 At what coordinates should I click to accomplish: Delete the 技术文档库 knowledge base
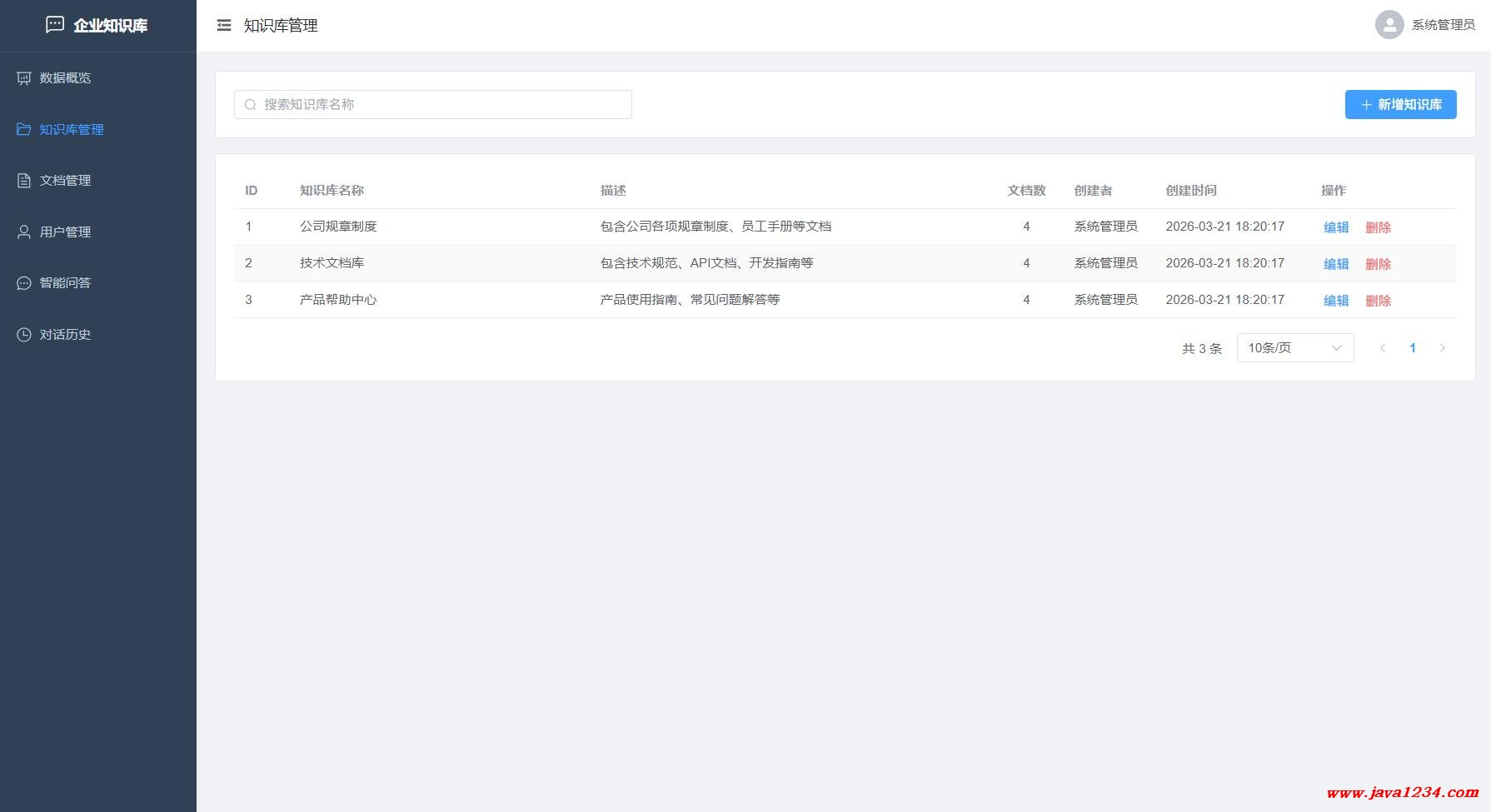(x=1378, y=264)
